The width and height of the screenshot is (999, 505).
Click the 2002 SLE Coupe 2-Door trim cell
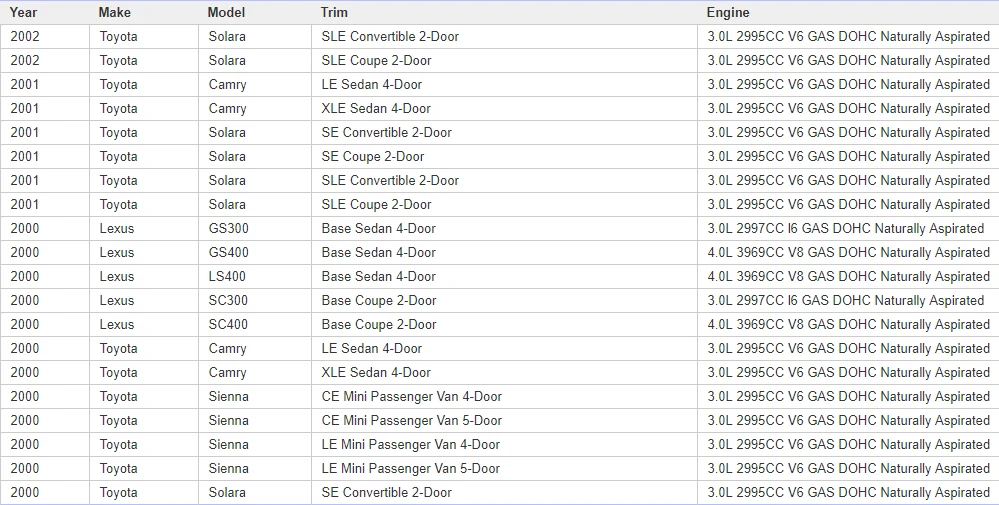point(505,60)
